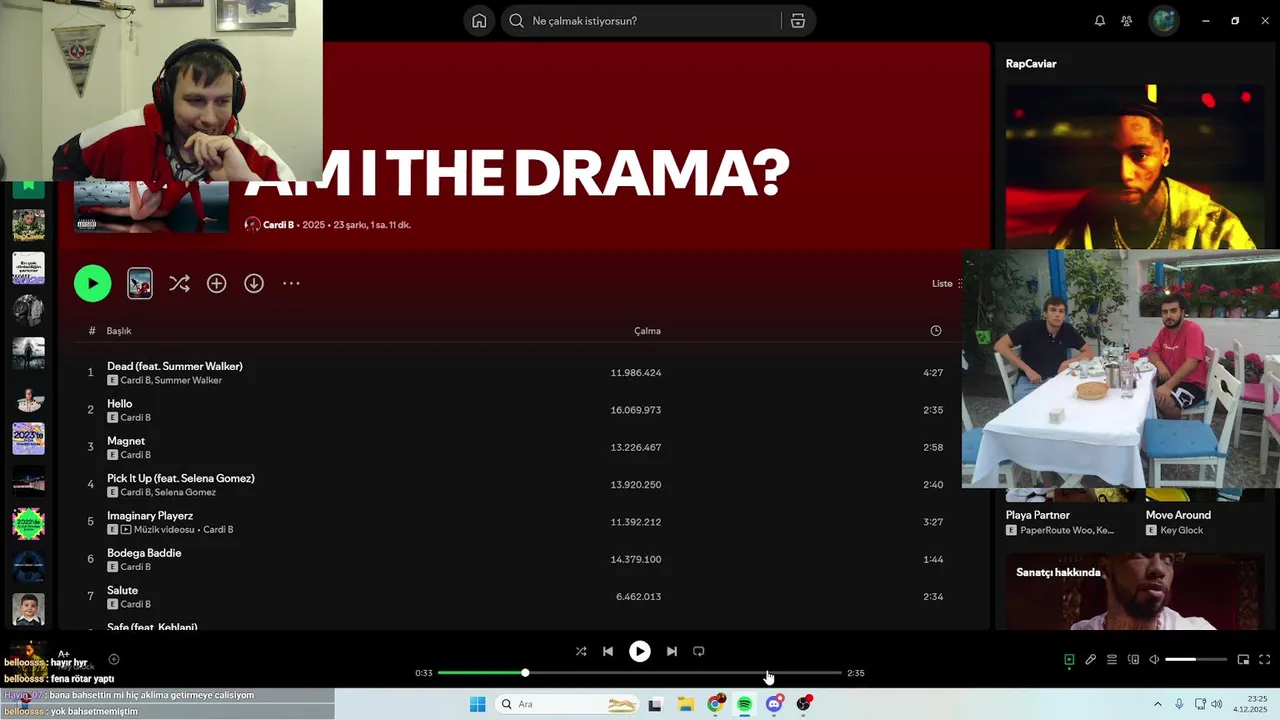Image resolution: width=1280 pixels, height=720 pixels.
Task: Open Playa Partner in right panel
Action: coord(1038,515)
